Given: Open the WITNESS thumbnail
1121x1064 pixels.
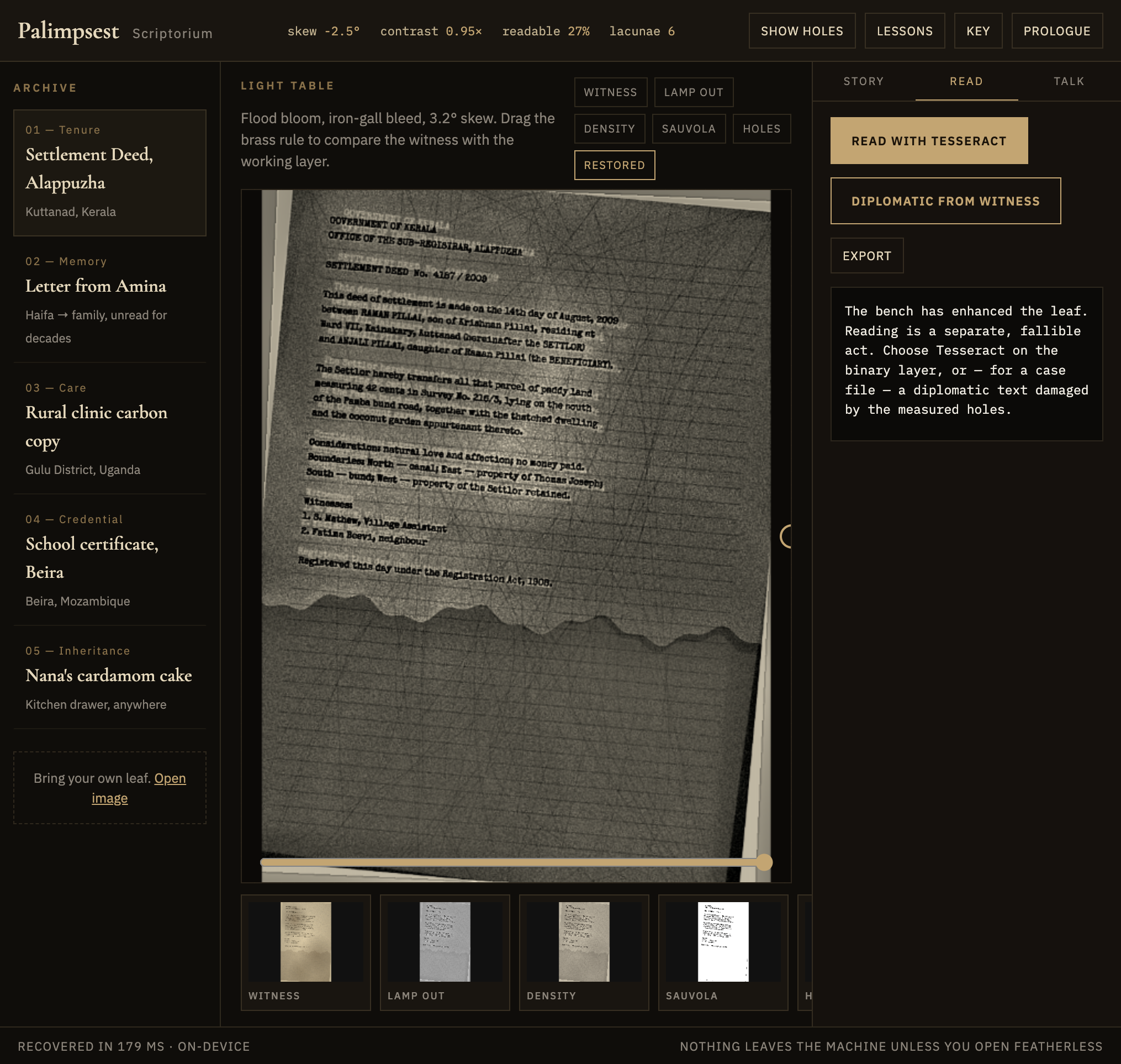Looking at the screenshot, I should [x=305, y=952].
